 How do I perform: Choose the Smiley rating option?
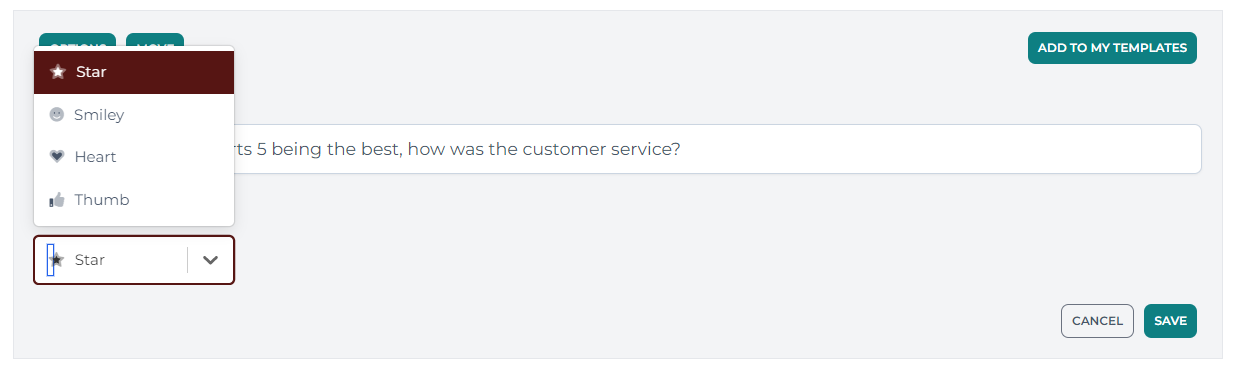tap(134, 115)
